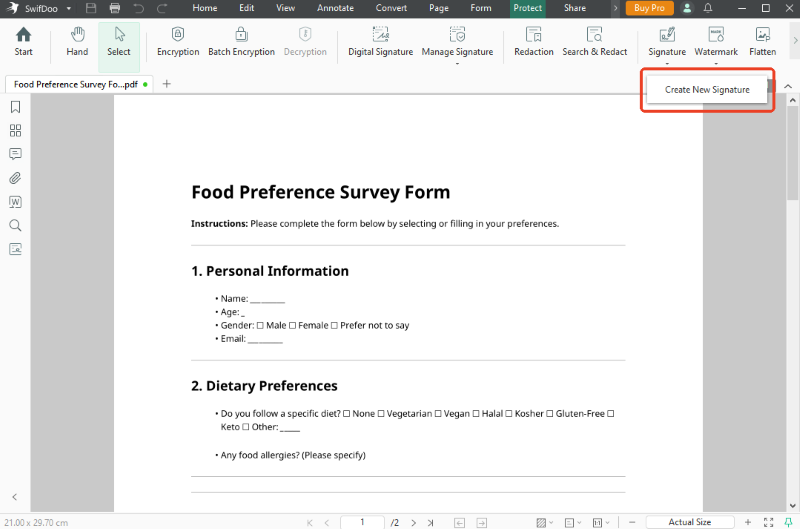Image resolution: width=800 pixels, height=529 pixels.
Task: Show the page thumbnails panel
Action: pyautogui.click(x=15, y=131)
